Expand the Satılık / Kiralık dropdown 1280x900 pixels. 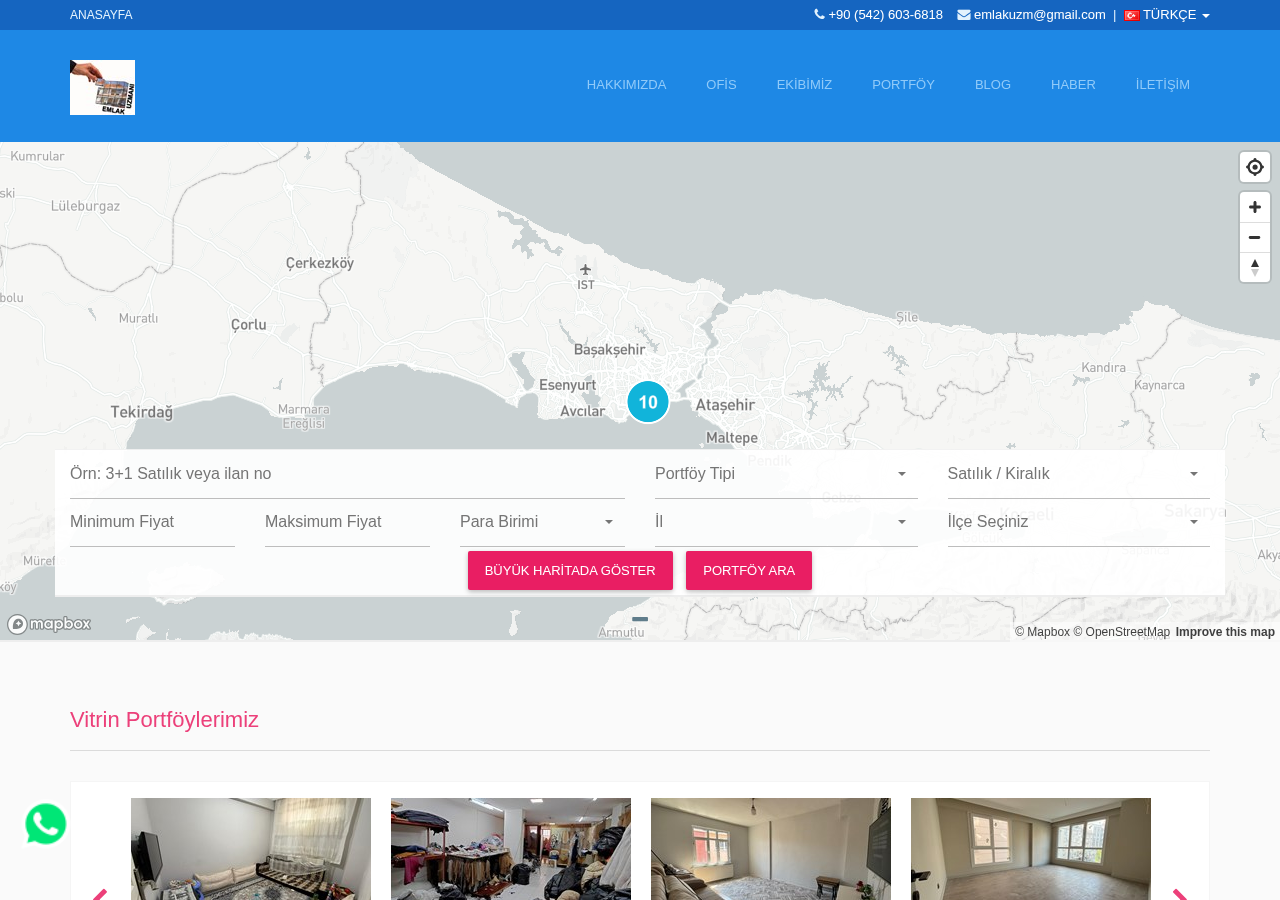1079,474
